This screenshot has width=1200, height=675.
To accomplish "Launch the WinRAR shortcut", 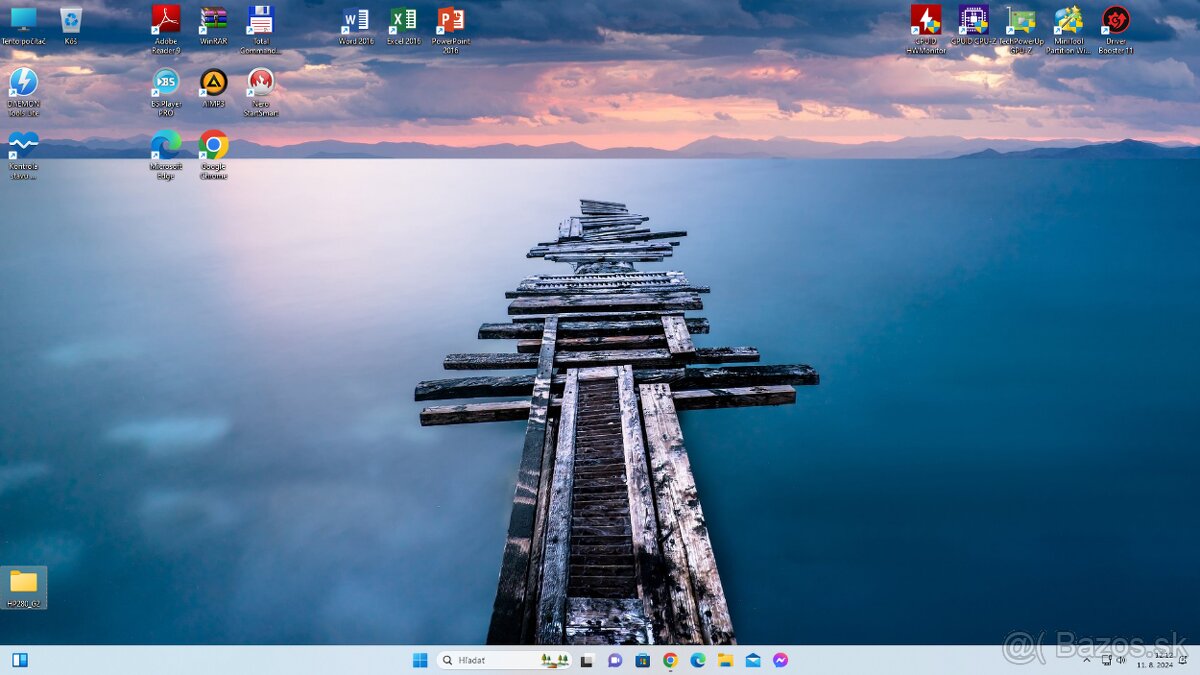I will [213, 20].
